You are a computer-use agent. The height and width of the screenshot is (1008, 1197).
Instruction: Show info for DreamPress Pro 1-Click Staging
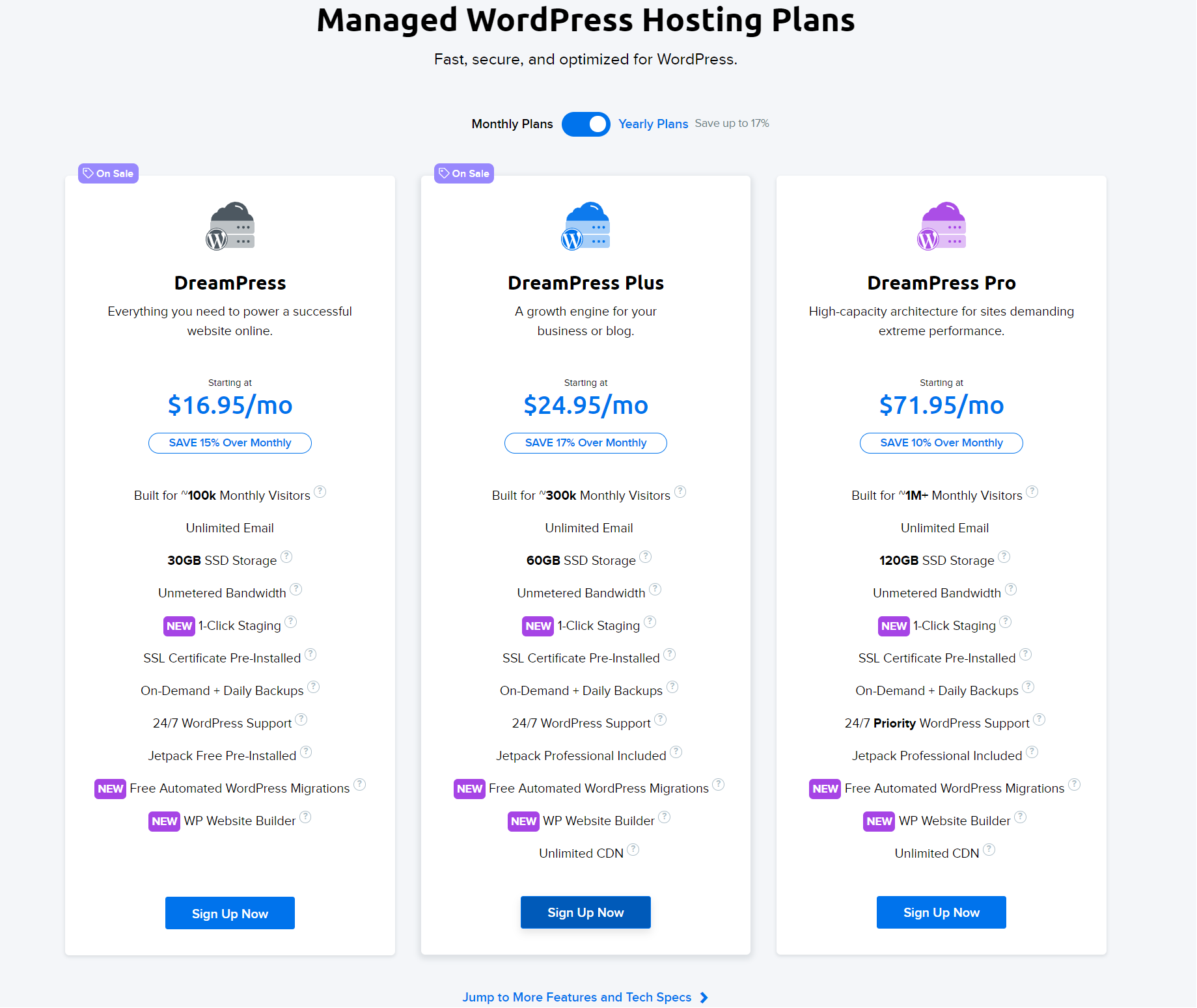coord(1006,621)
